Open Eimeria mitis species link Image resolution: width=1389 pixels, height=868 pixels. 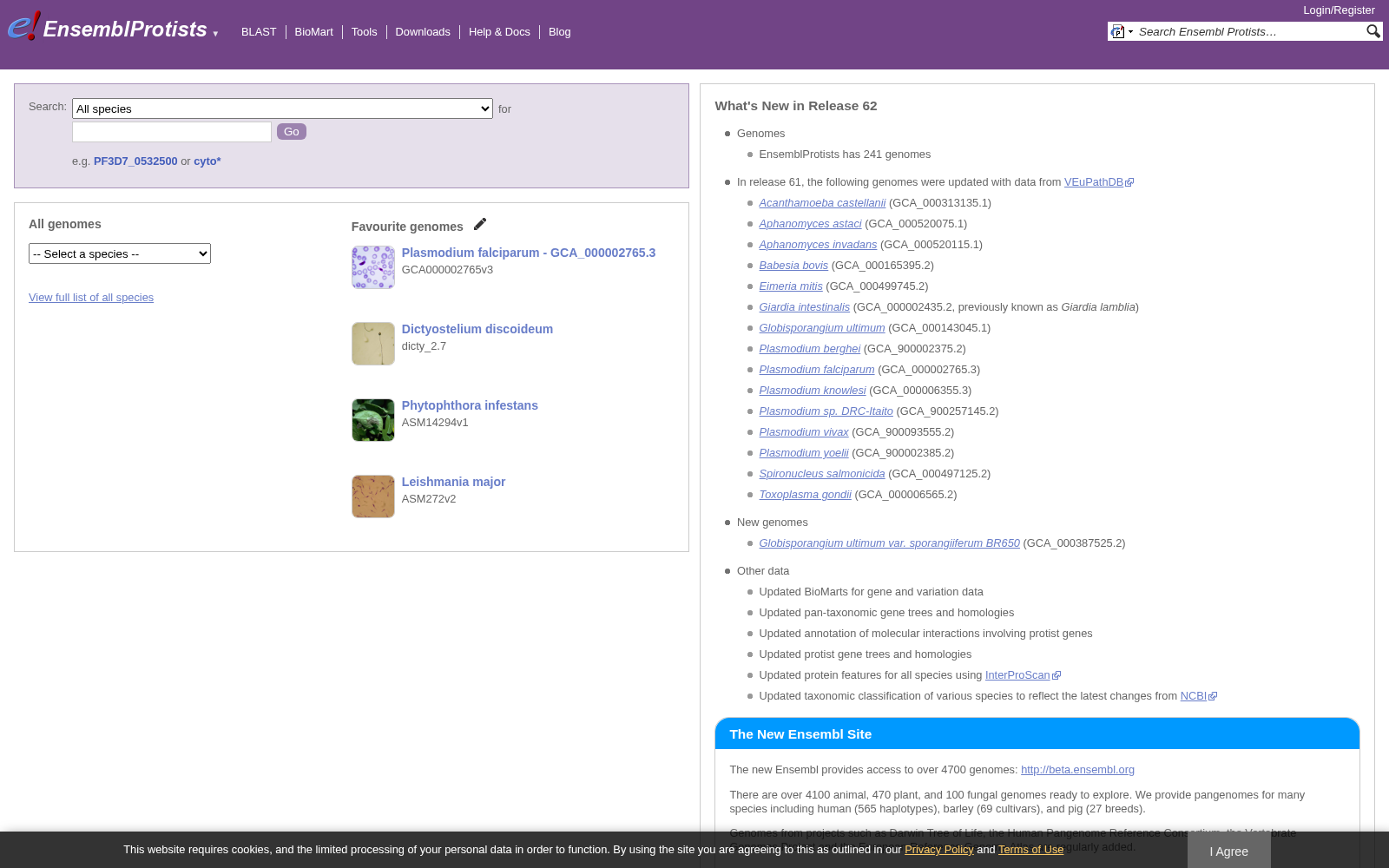pos(791,286)
